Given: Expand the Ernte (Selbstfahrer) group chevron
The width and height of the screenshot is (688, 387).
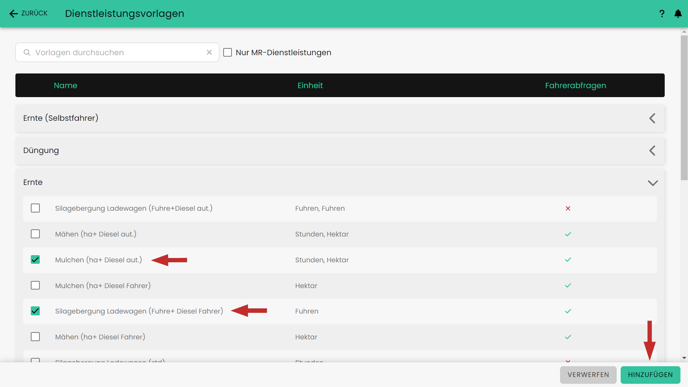Looking at the screenshot, I should pyautogui.click(x=652, y=118).
